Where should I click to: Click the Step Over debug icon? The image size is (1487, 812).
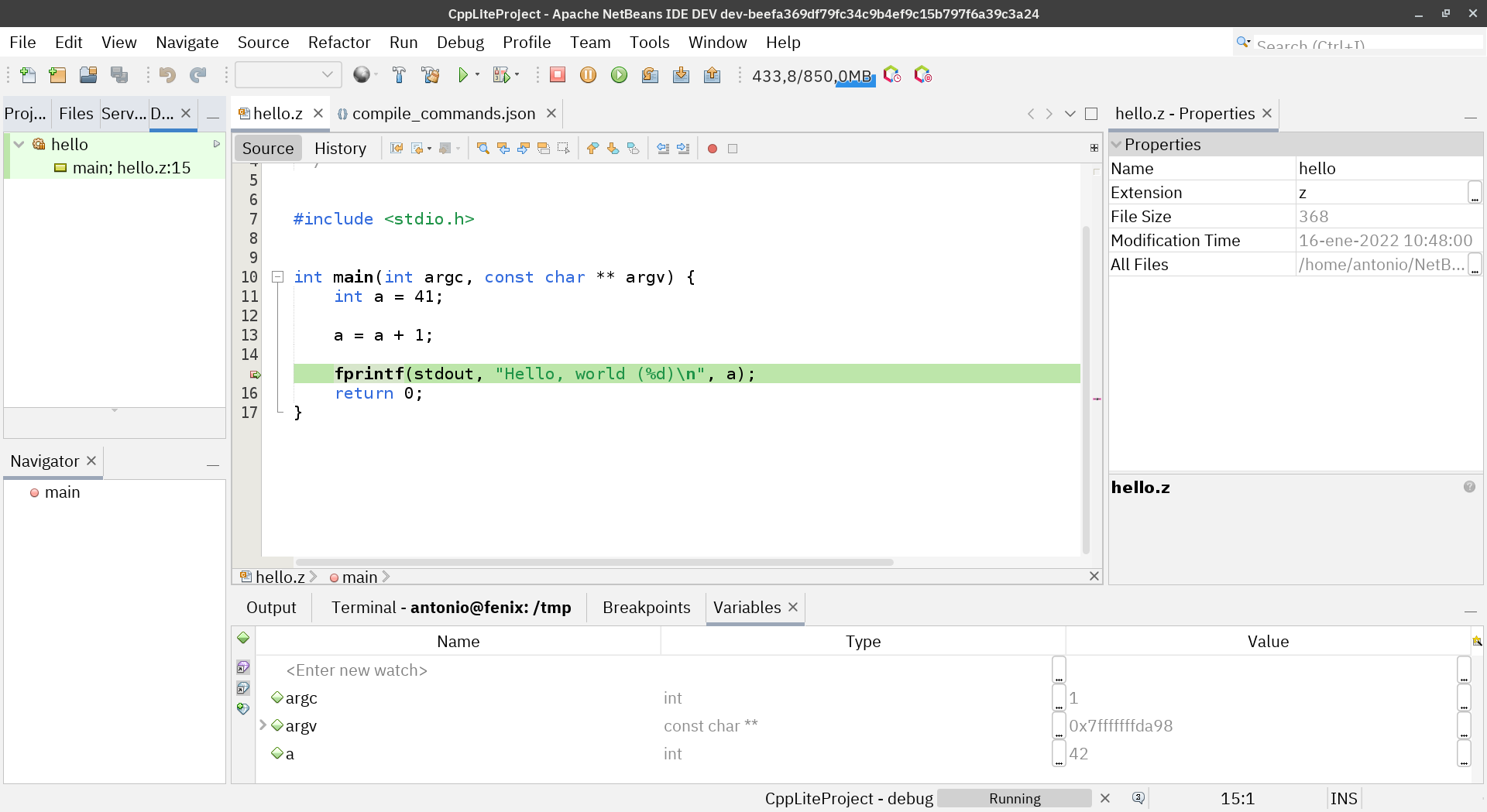click(650, 75)
